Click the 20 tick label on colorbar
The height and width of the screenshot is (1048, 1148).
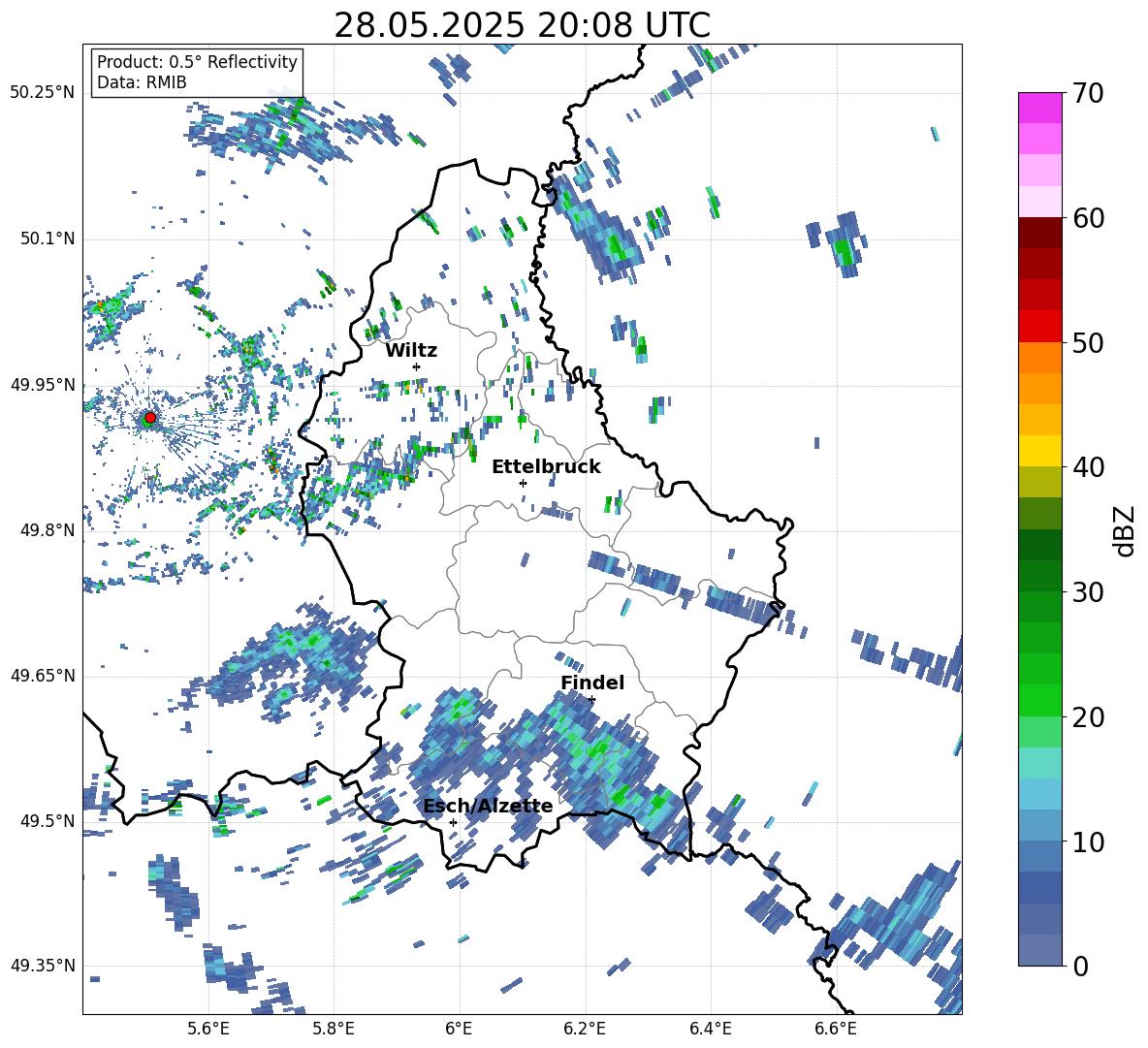[x=1088, y=716]
